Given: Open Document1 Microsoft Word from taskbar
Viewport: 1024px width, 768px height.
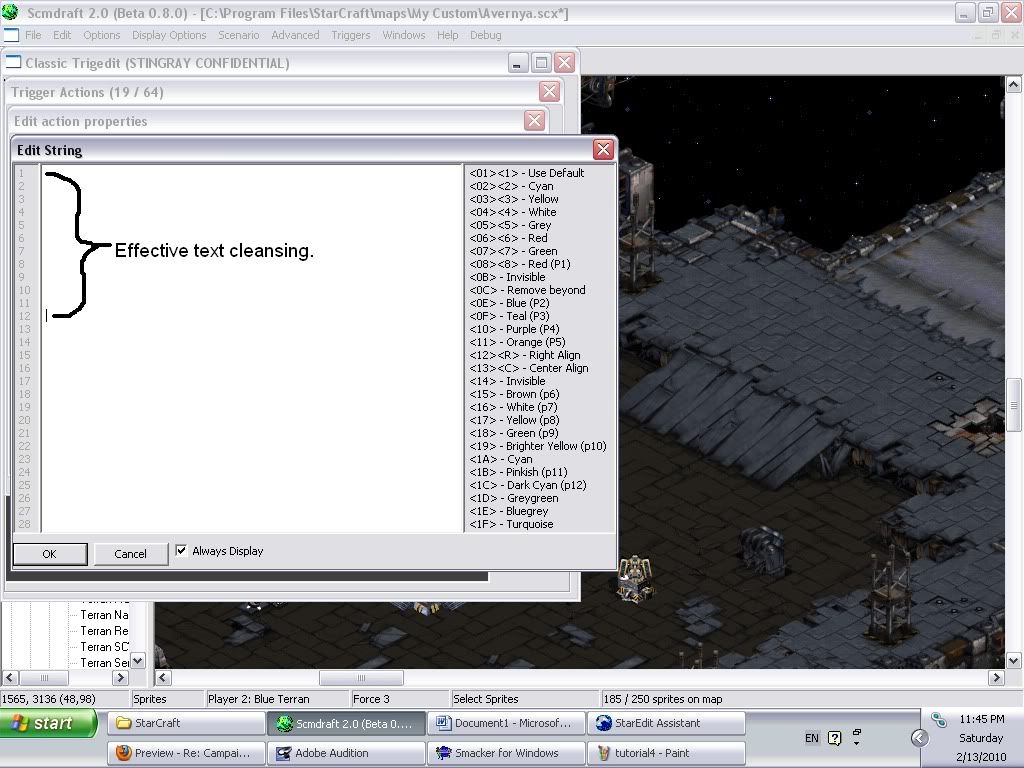Looking at the screenshot, I should pyautogui.click(x=505, y=723).
